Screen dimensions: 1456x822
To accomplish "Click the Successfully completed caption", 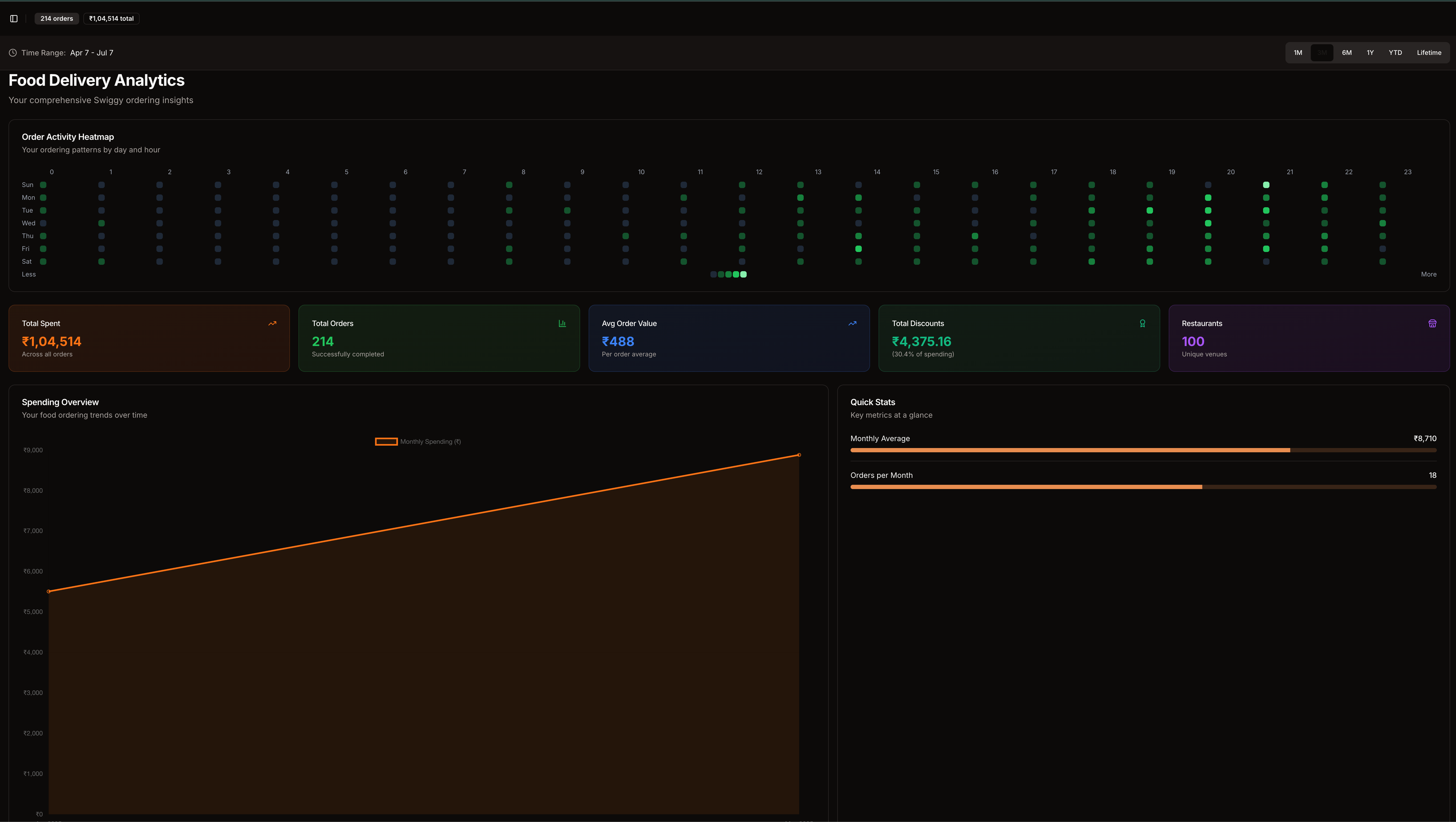I will pos(347,354).
